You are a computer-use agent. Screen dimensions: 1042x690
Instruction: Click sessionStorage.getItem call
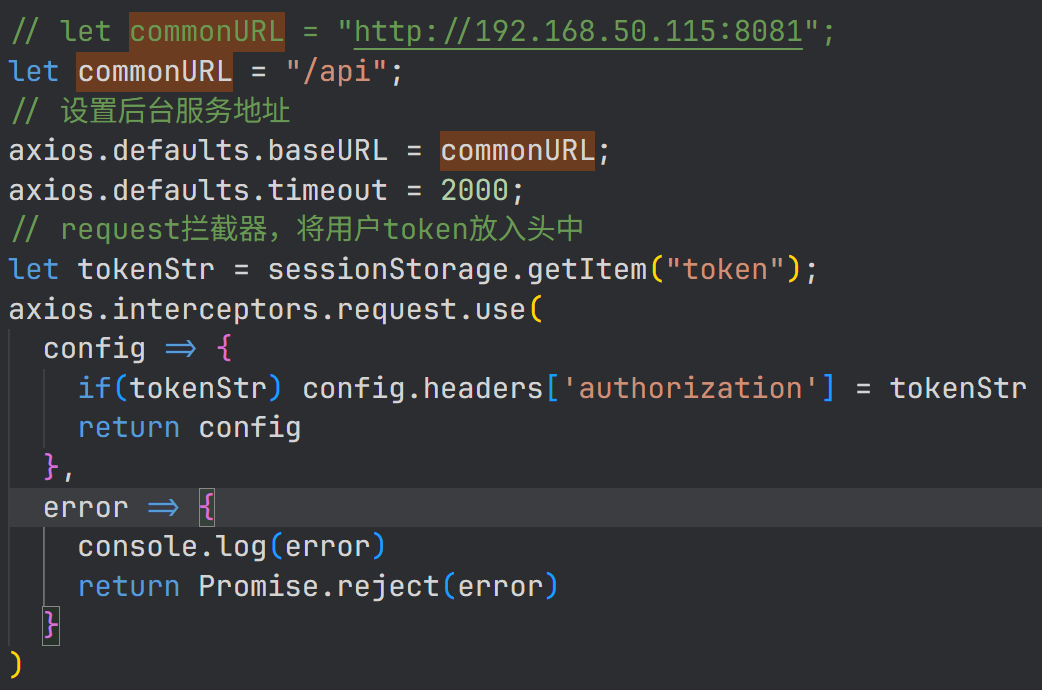(x=457, y=270)
